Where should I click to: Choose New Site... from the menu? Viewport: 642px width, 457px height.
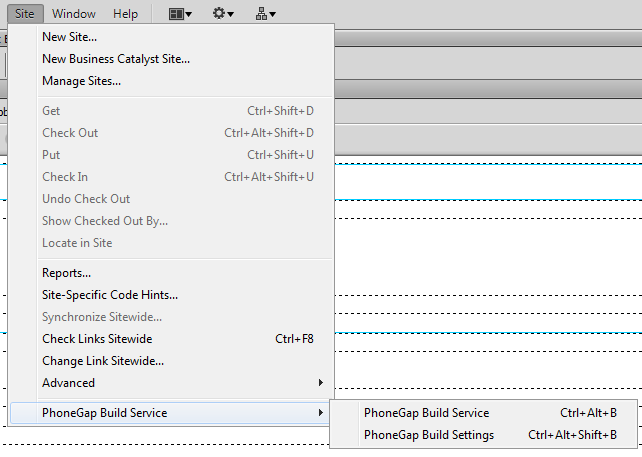(x=69, y=37)
